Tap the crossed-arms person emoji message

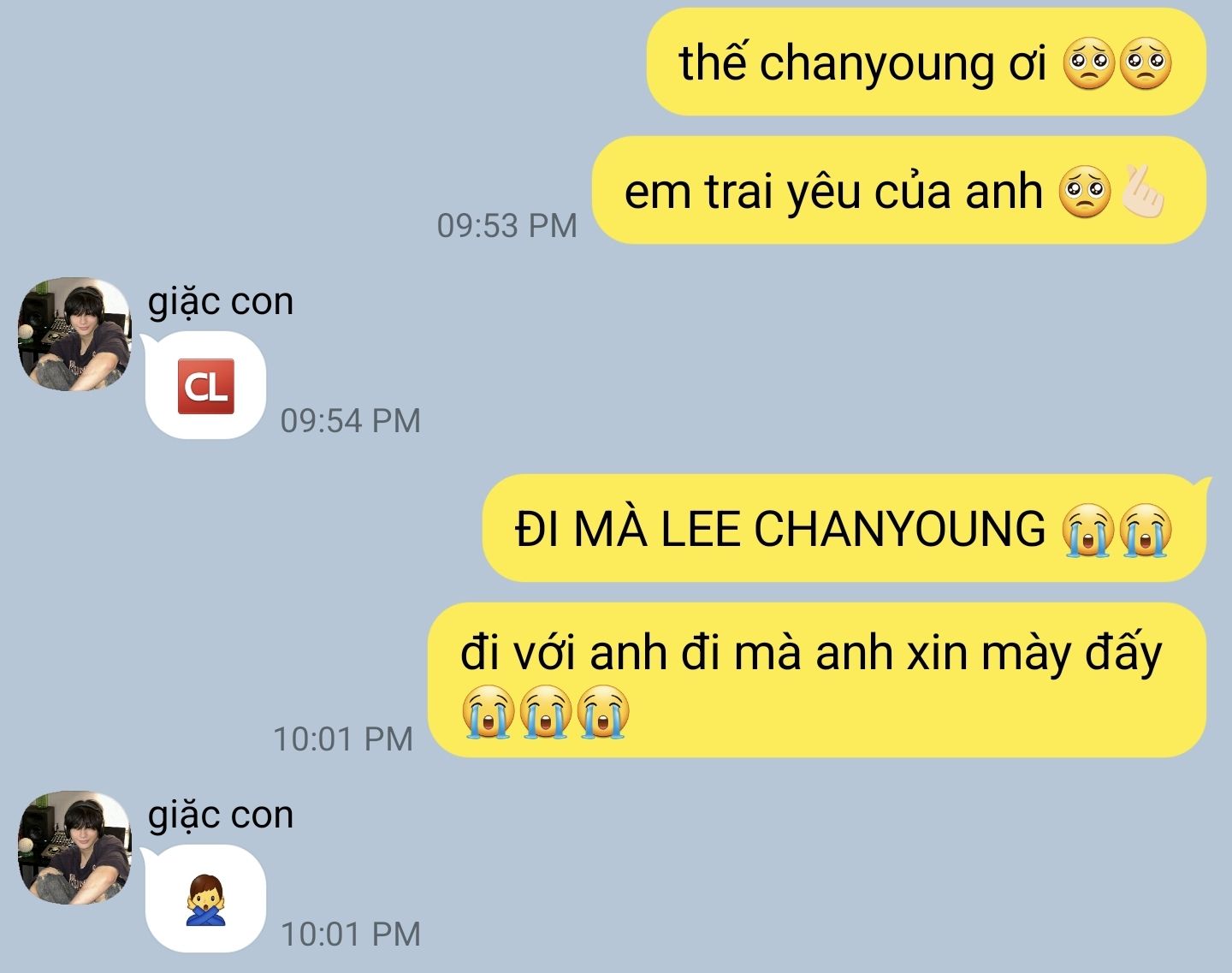point(205,899)
